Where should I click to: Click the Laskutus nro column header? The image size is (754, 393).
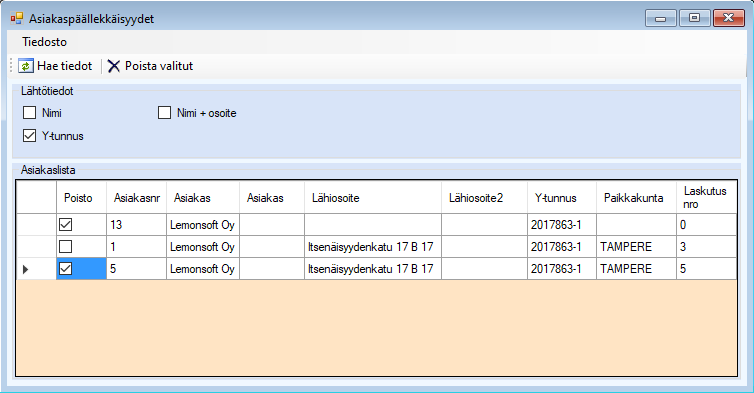click(706, 198)
